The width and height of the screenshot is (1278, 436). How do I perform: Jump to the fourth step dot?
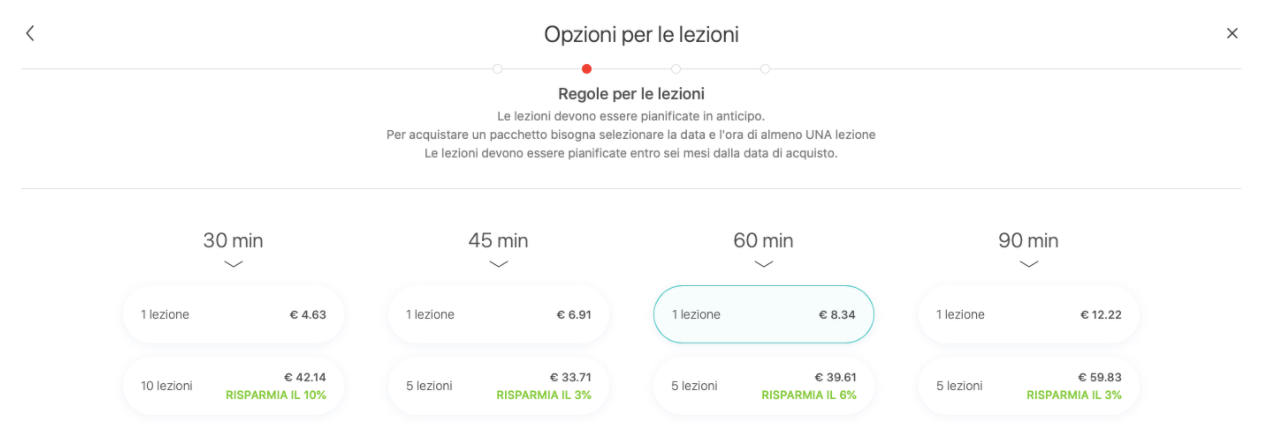pyautogui.click(x=765, y=69)
